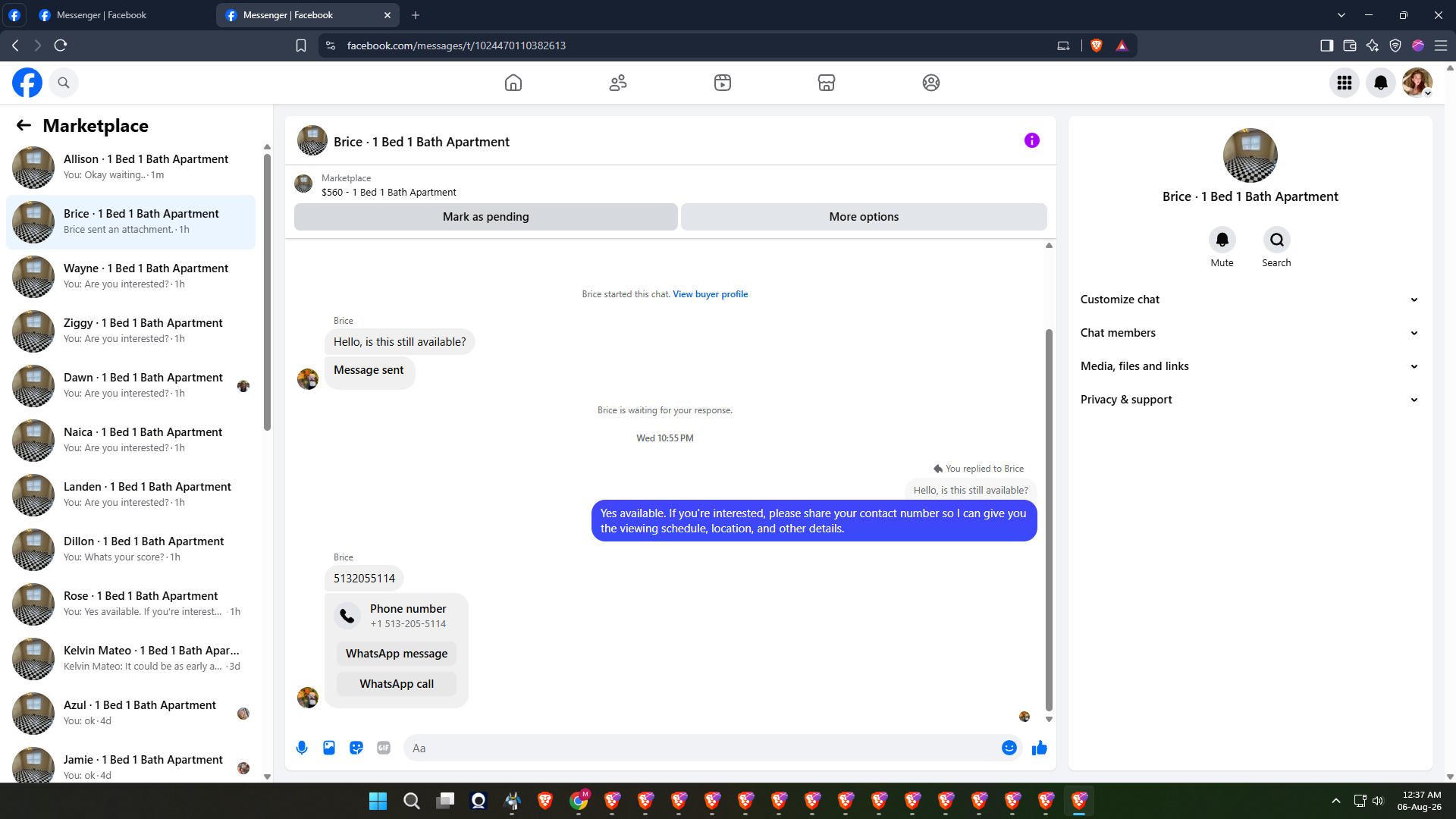Screen dimensions: 1456x819
Task: Open the $560 apartment listing thumbnail
Action: 303,184
